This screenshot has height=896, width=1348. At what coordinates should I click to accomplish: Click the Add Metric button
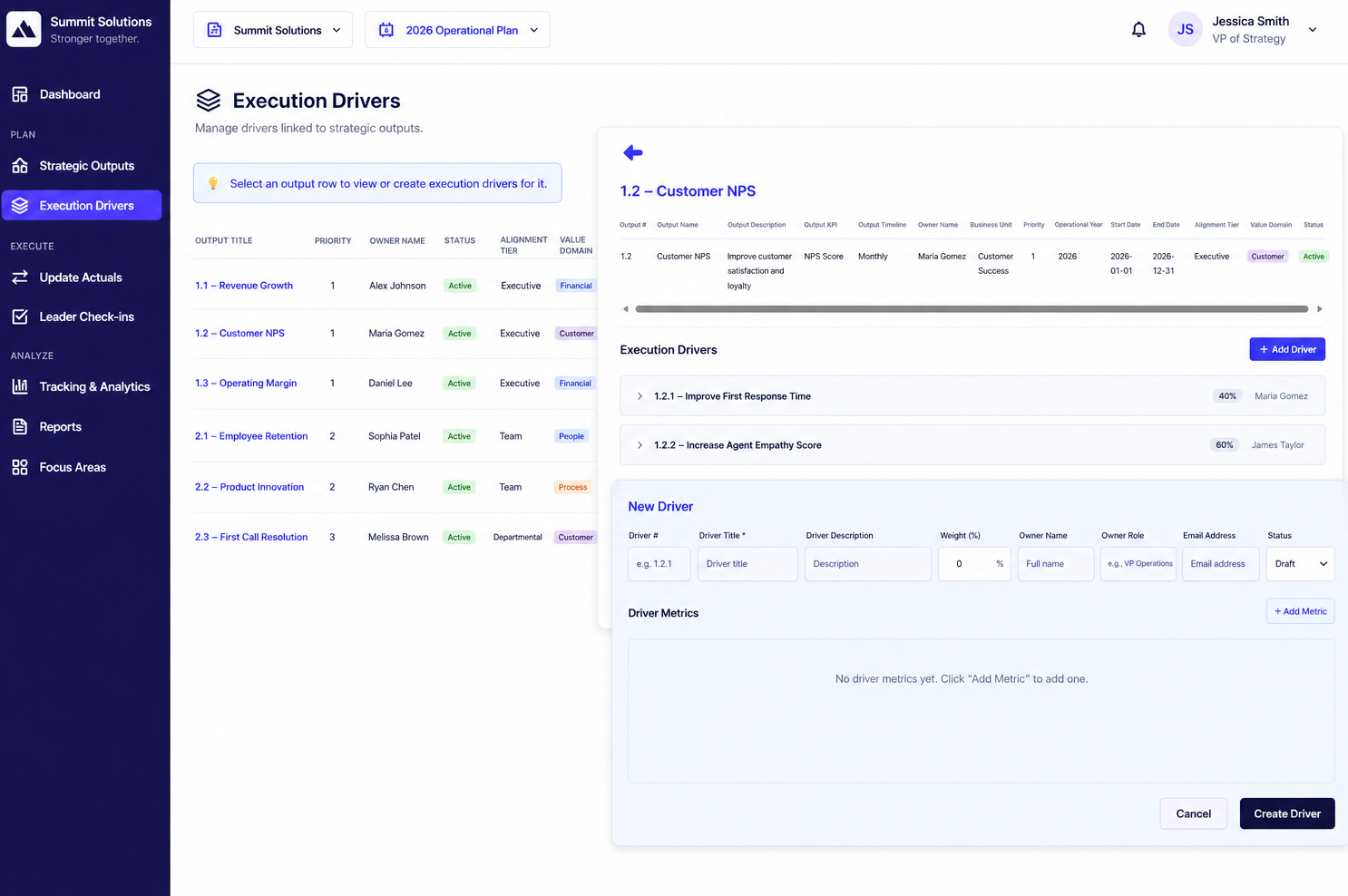tap(1300, 611)
